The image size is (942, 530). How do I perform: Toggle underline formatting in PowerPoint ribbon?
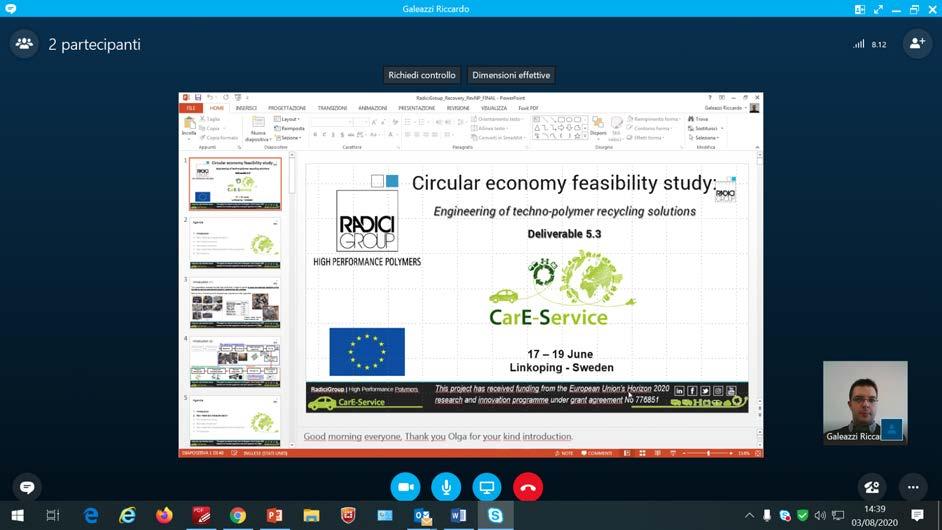[333, 135]
